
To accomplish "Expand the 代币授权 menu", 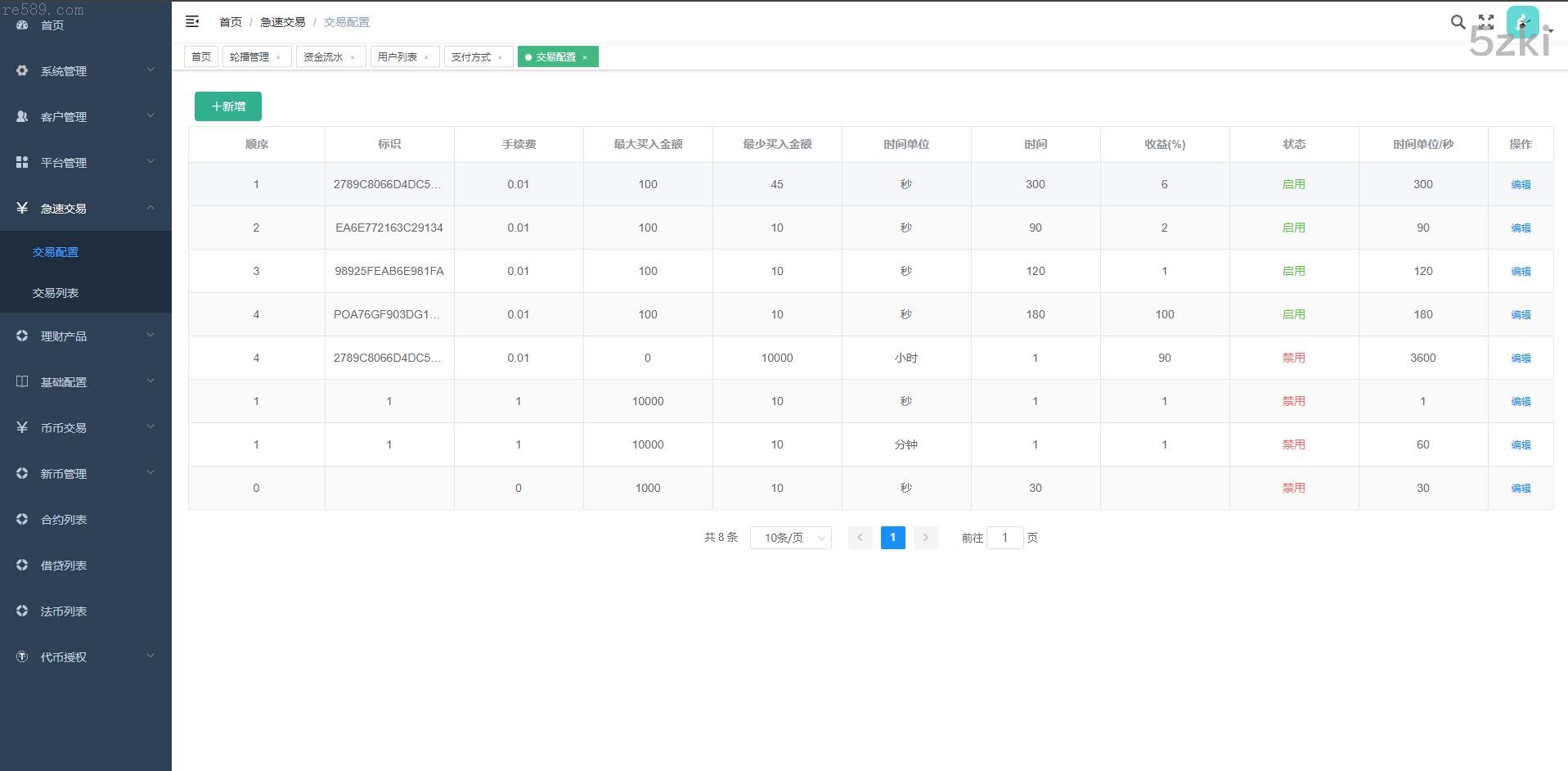I will point(86,657).
